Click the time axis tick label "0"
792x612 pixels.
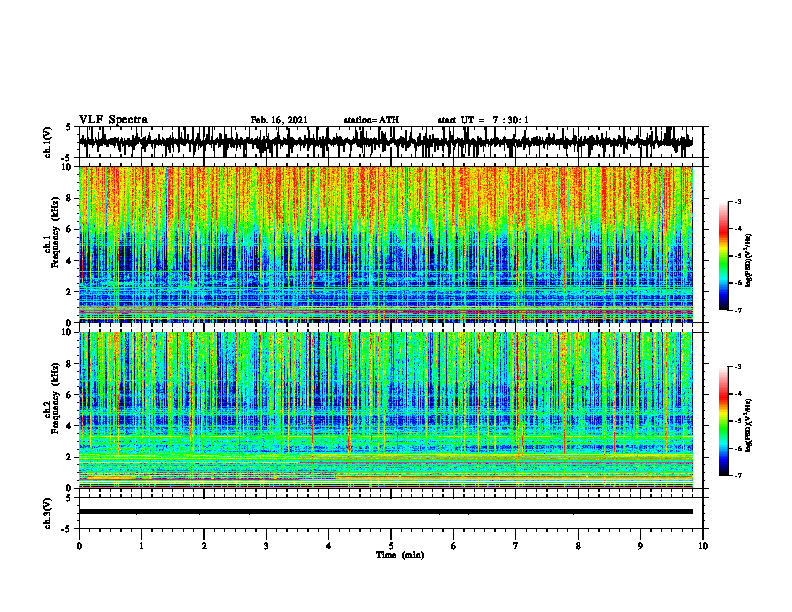pos(79,546)
